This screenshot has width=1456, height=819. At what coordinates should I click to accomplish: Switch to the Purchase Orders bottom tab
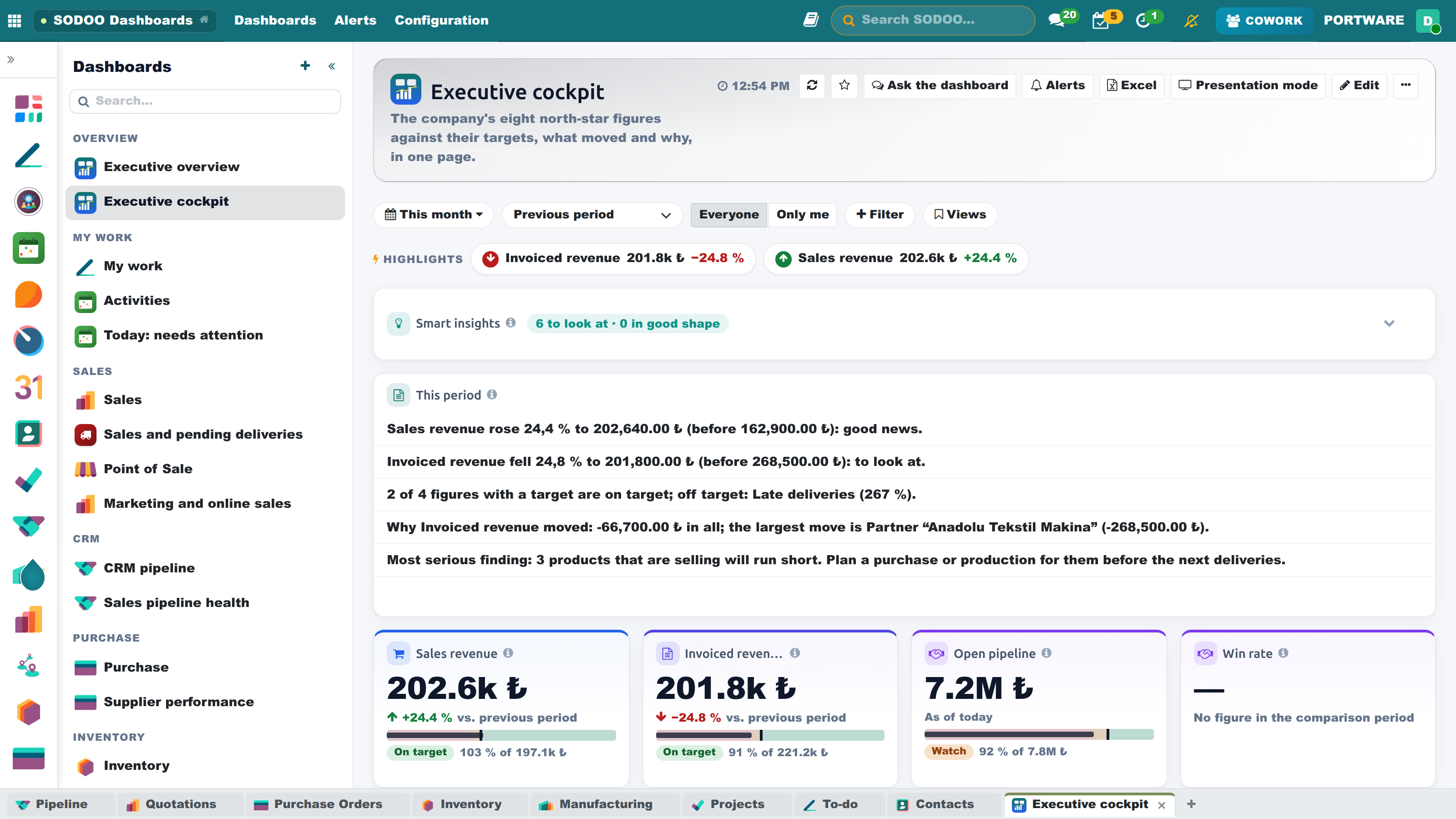point(328,804)
